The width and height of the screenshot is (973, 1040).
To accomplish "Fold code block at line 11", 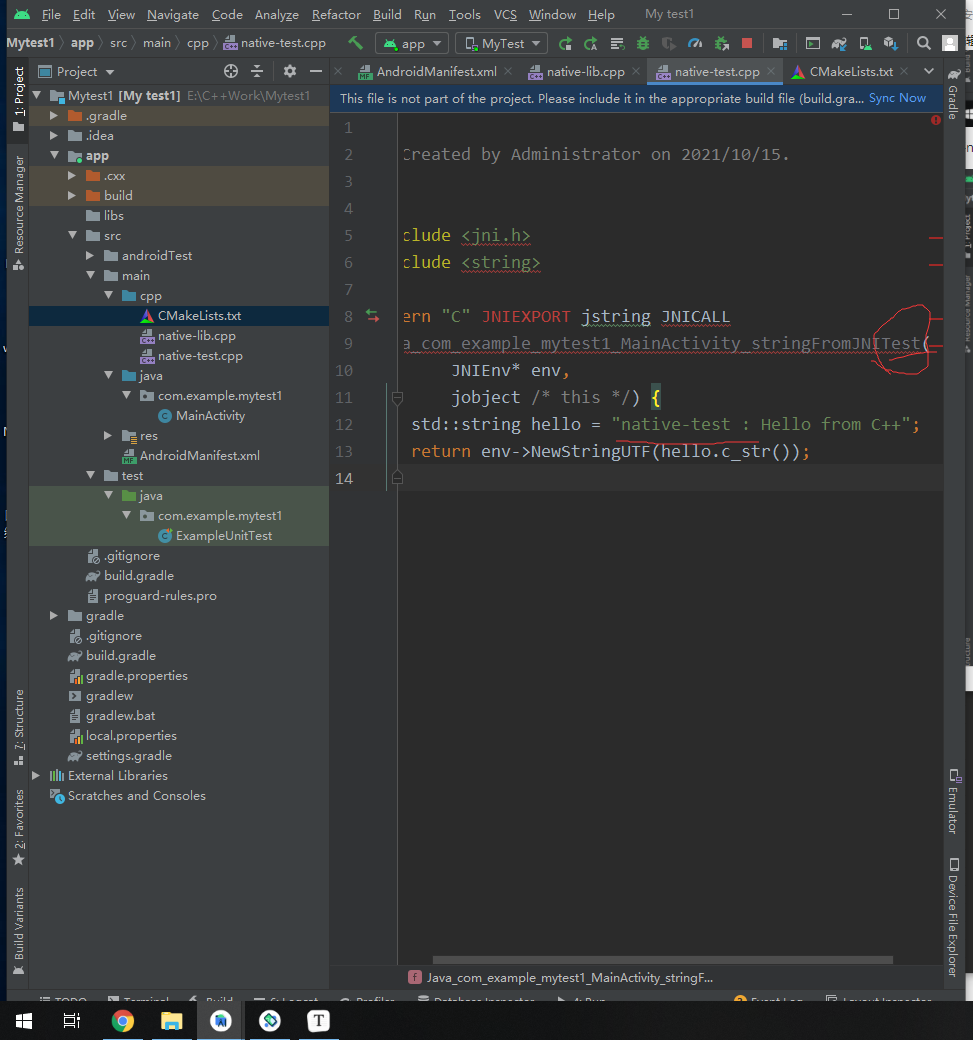I will click(x=397, y=398).
